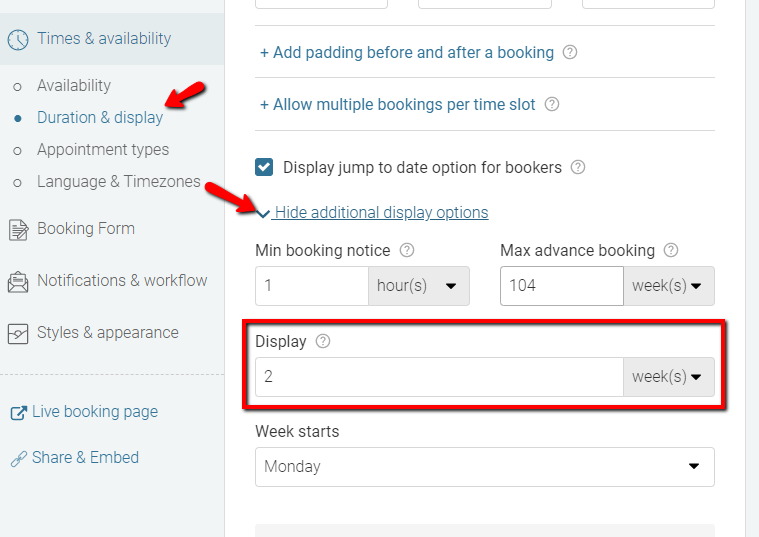759x537 pixels.
Task: Click the Notifications & workflow envelope icon
Action: click(x=18, y=282)
